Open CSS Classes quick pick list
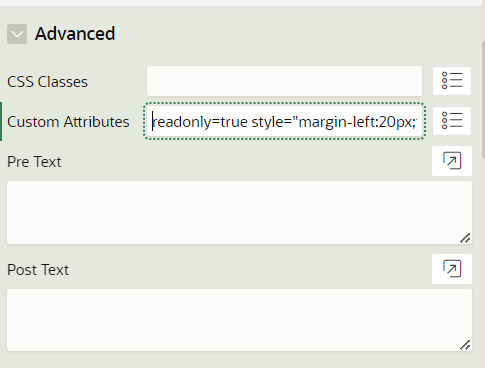Image resolution: width=485 pixels, height=368 pixels. click(452, 81)
